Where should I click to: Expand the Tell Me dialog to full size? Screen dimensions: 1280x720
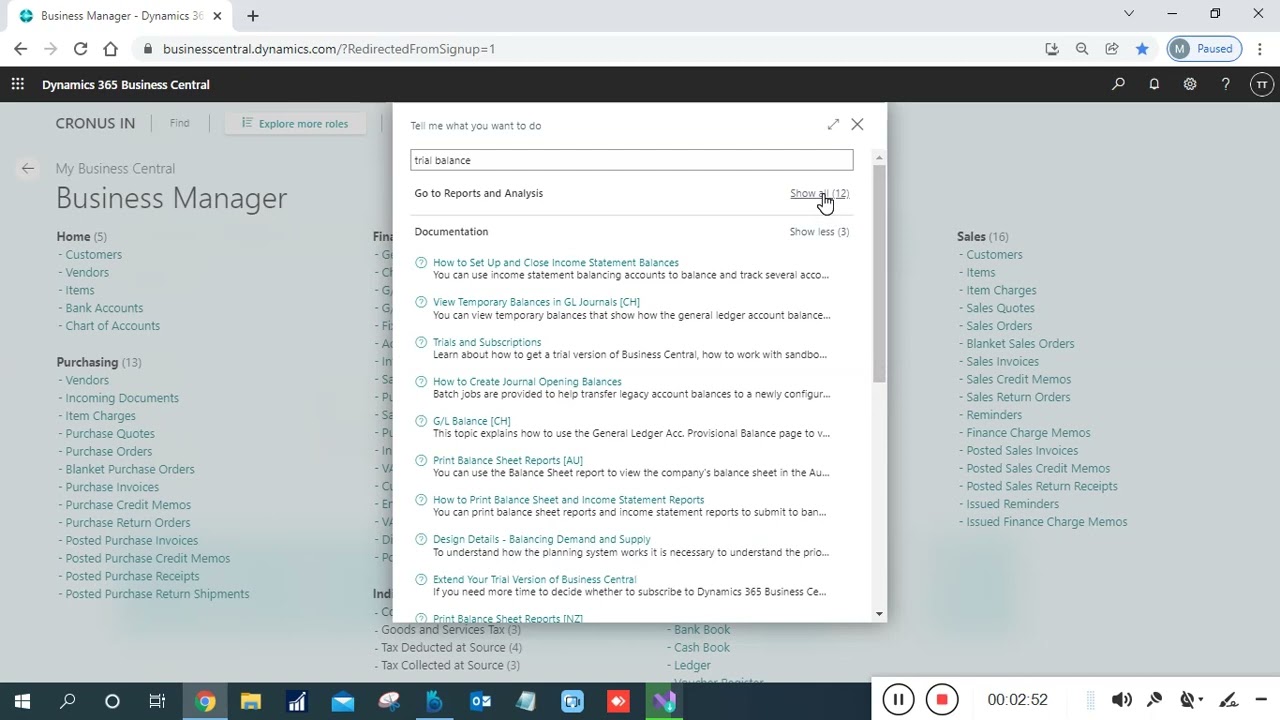833,124
